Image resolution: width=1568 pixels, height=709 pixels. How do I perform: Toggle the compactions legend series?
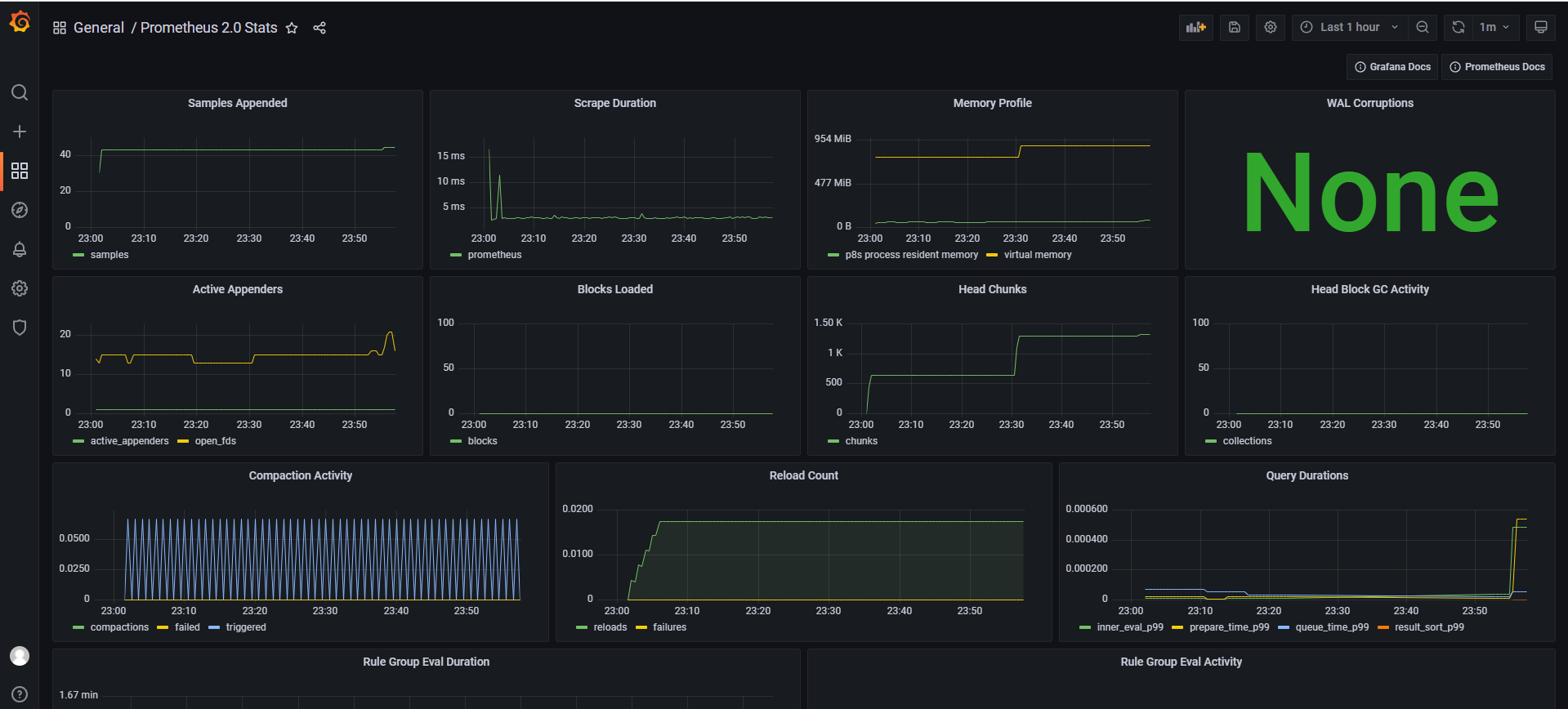[119, 627]
